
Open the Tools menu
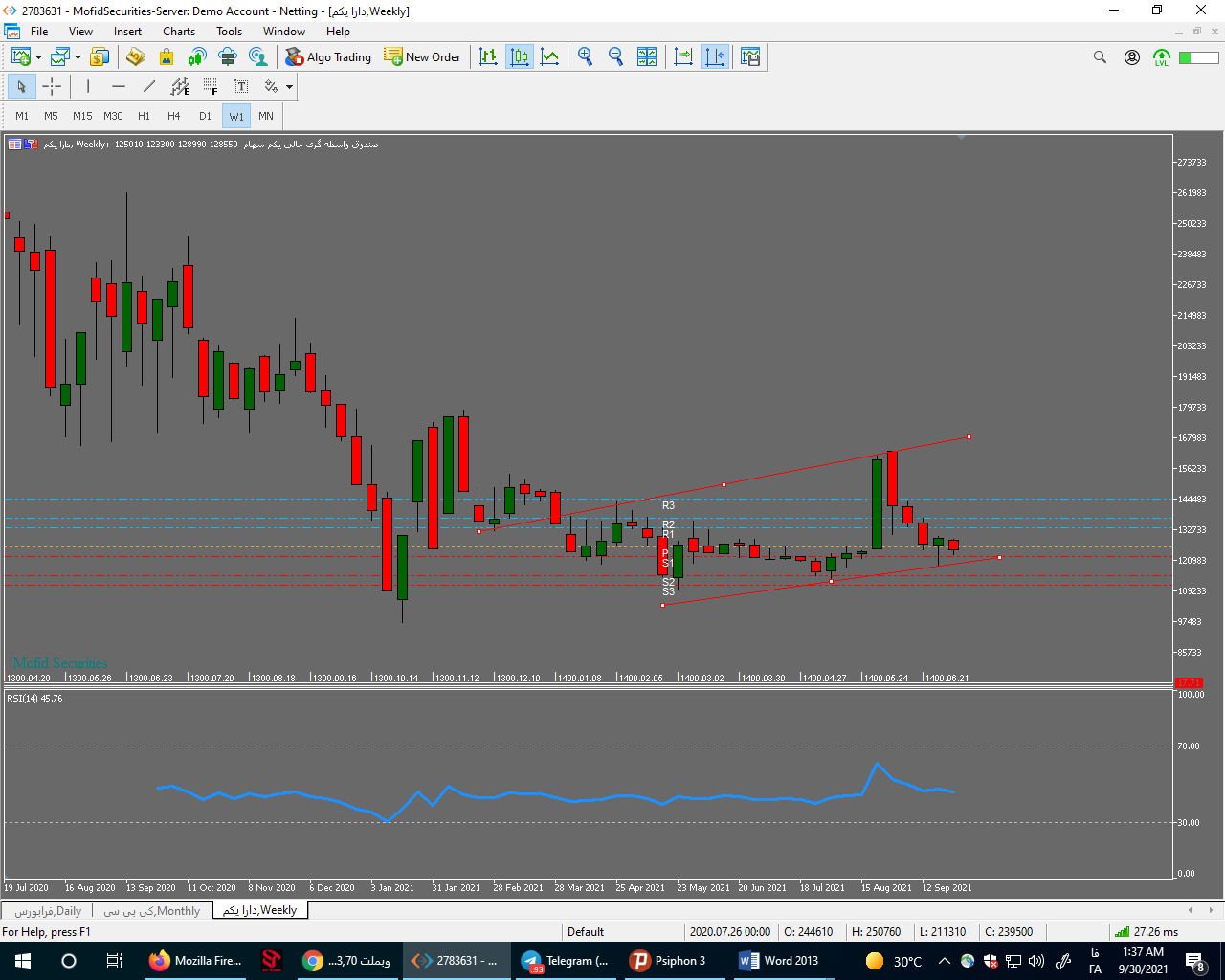coord(229,32)
